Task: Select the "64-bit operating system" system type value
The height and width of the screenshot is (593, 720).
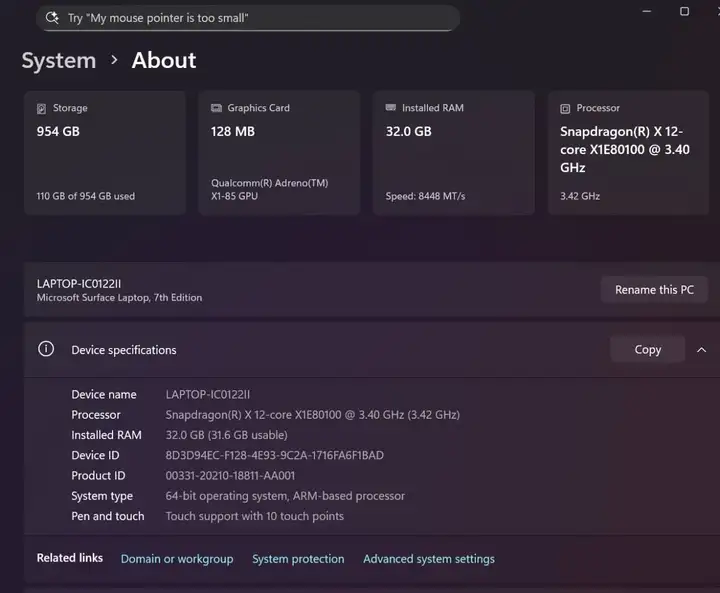Action: point(285,496)
